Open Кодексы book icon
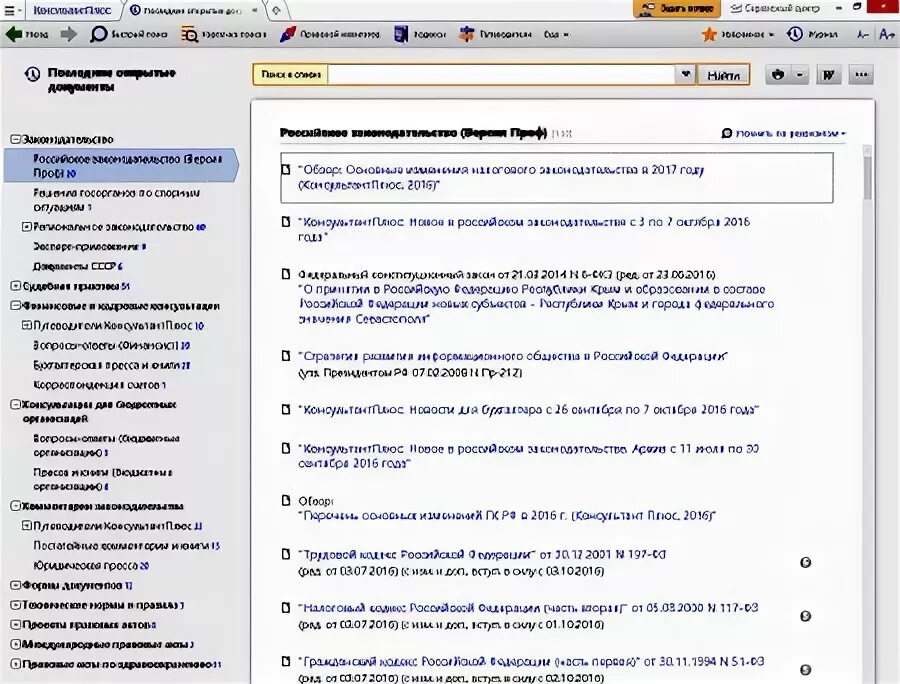 point(401,34)
